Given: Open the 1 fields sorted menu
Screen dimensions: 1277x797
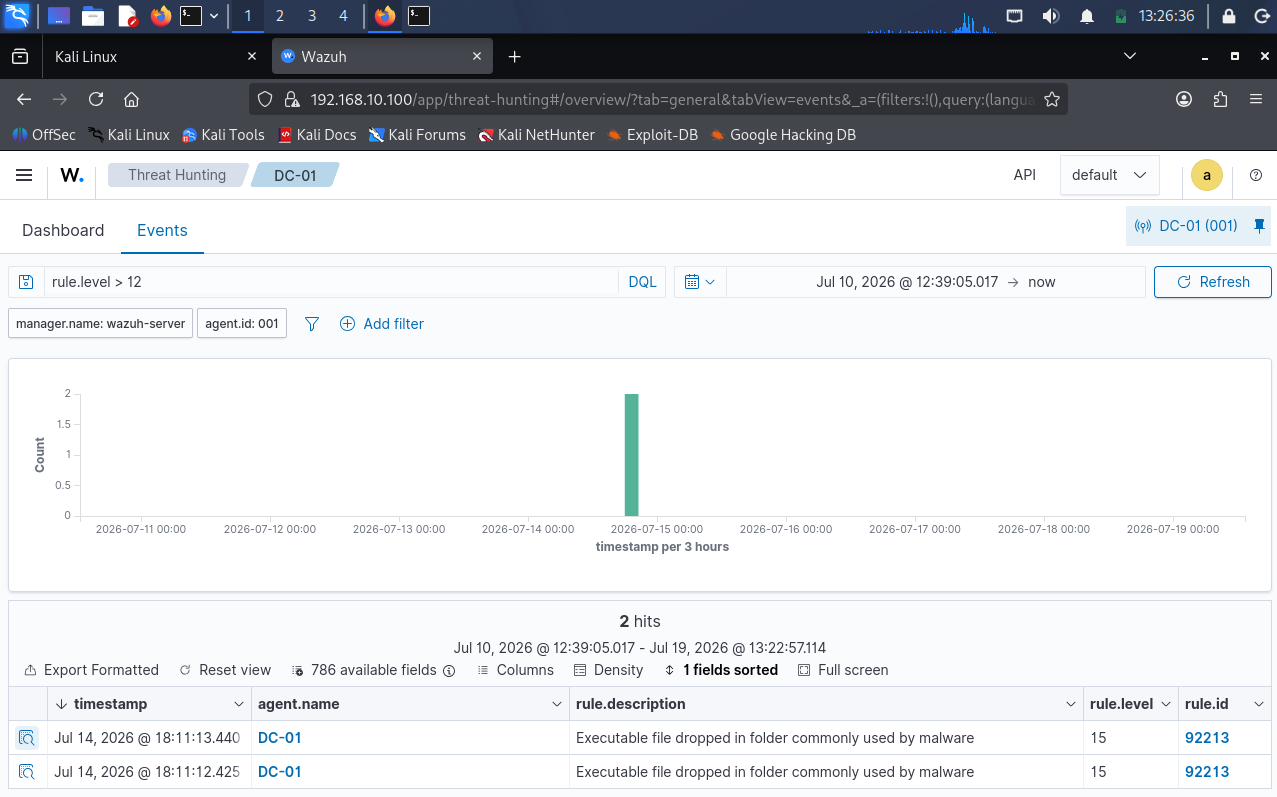Looking at the screenshot, I should pyautogui.click(x=721, y=670).
